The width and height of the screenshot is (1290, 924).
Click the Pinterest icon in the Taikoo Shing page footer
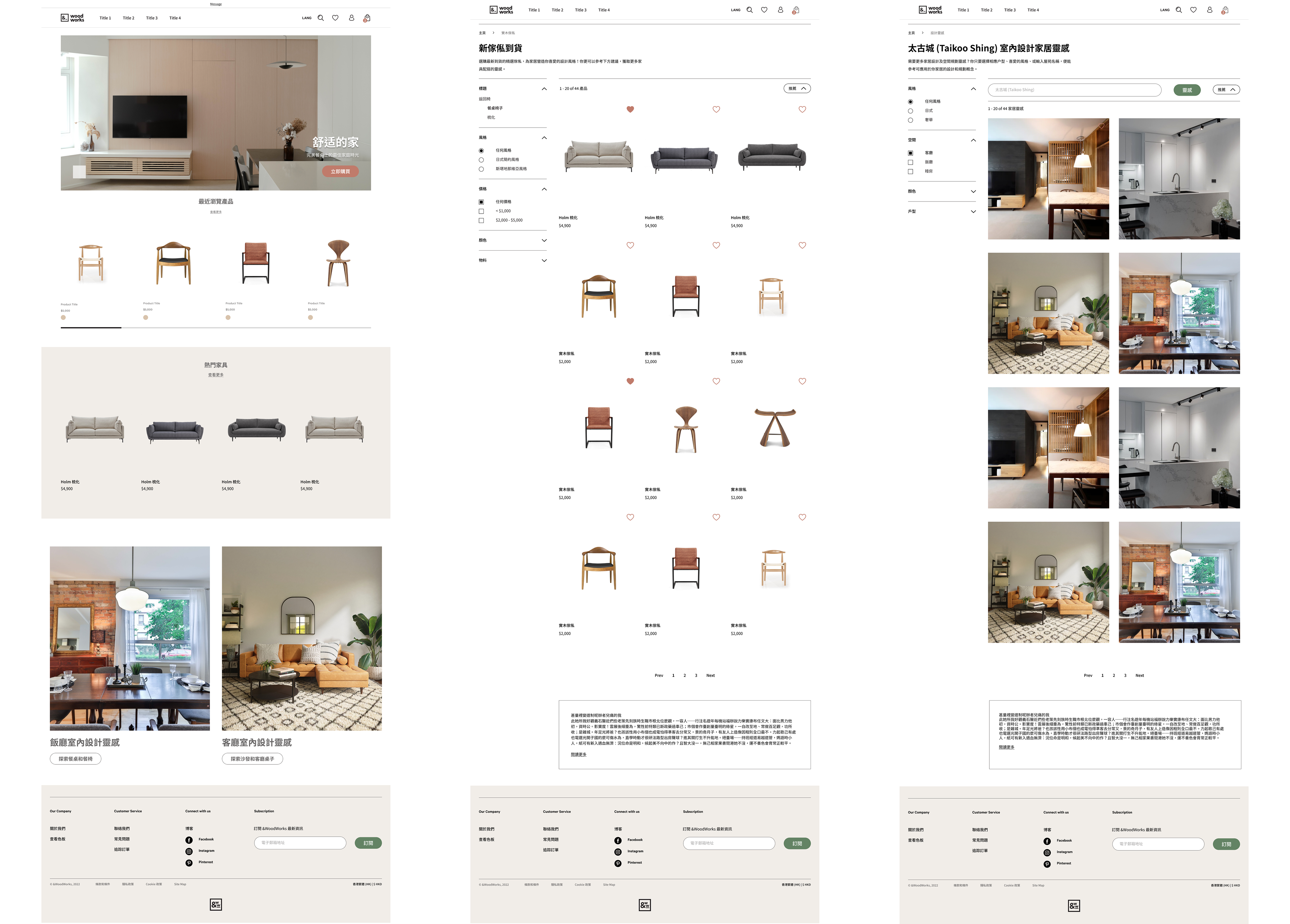[1047, 864]
